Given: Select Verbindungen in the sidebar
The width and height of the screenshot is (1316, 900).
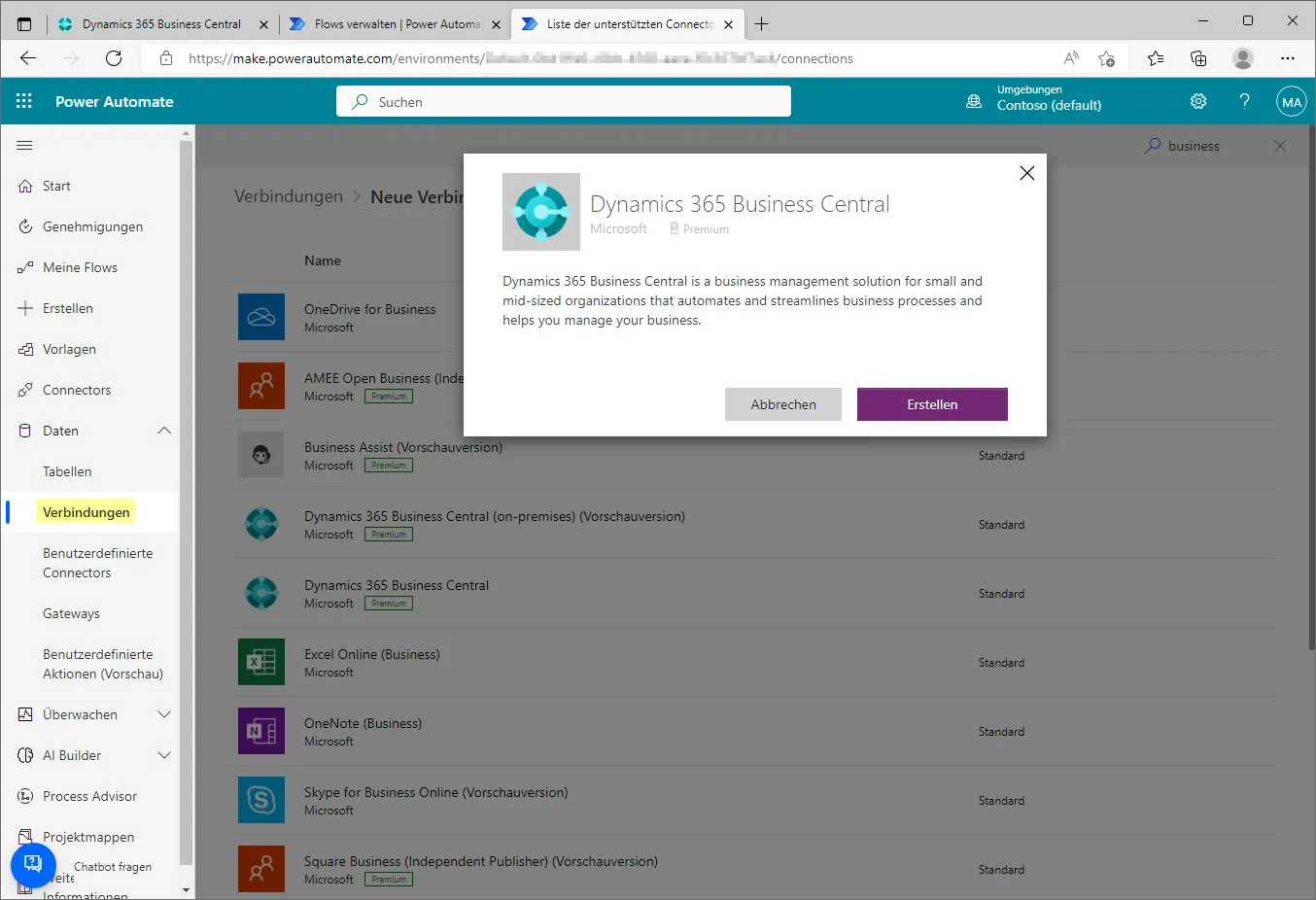Looking at the screenshot, I should 86,512.
